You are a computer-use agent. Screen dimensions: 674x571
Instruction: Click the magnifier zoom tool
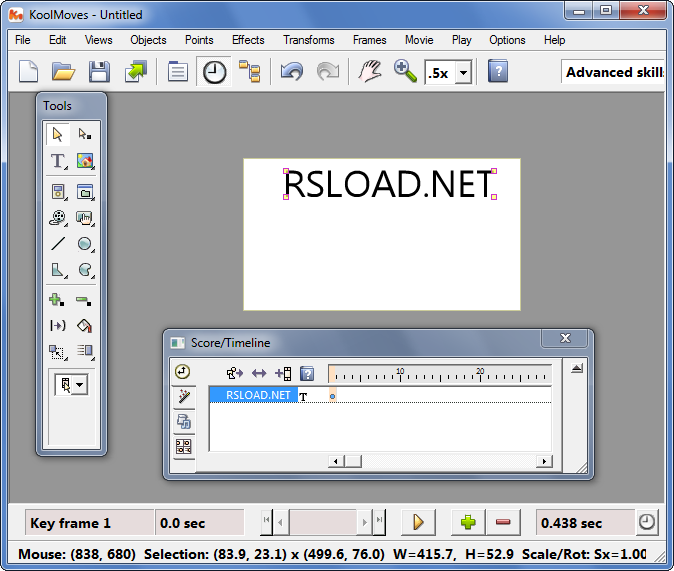405,71
